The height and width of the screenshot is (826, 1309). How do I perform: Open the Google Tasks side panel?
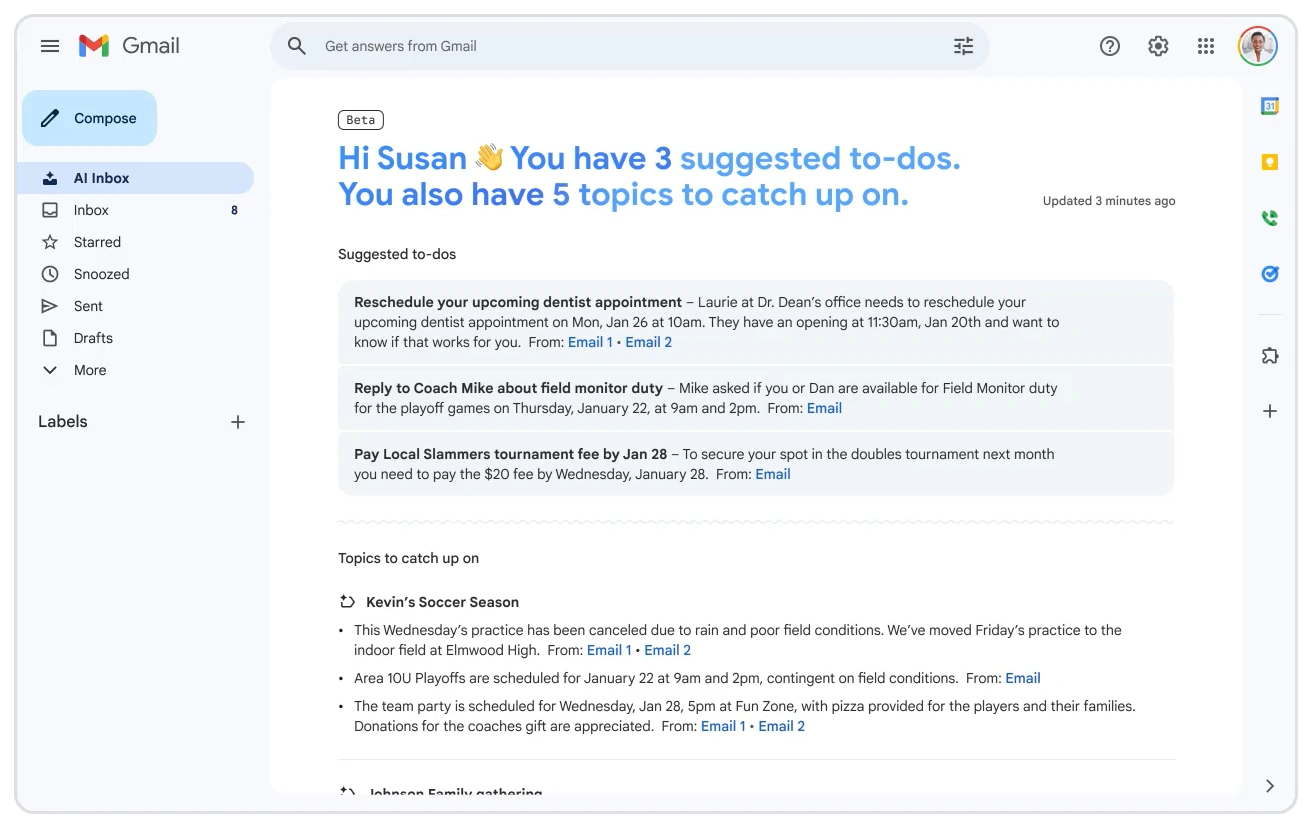click(x=1269, y=273)
